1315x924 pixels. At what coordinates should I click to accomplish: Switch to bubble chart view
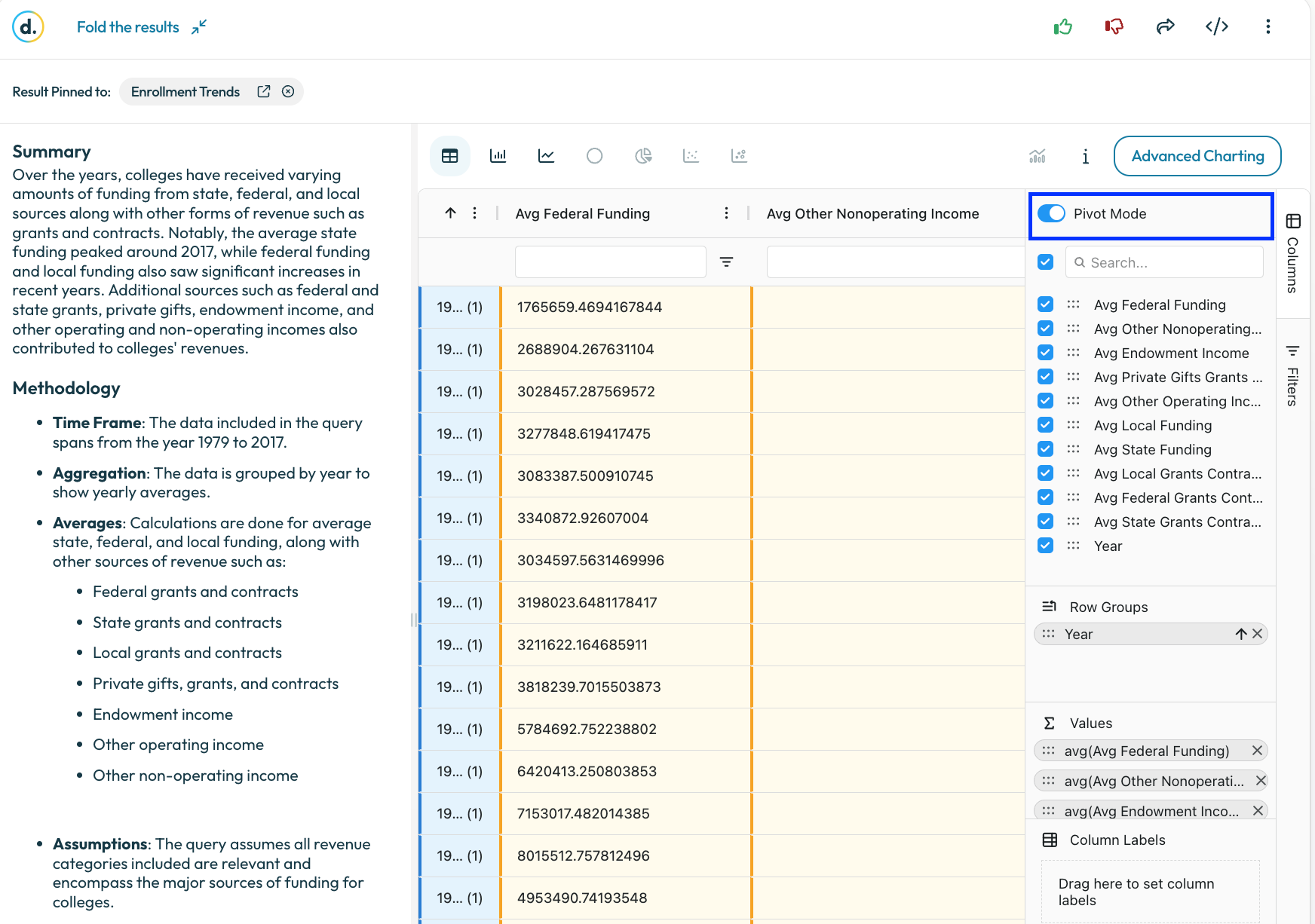[740, 156]
